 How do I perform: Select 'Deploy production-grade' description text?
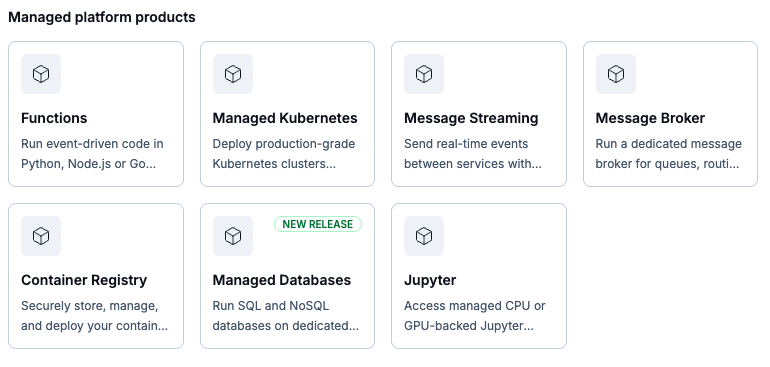click(x=284, y=144)
